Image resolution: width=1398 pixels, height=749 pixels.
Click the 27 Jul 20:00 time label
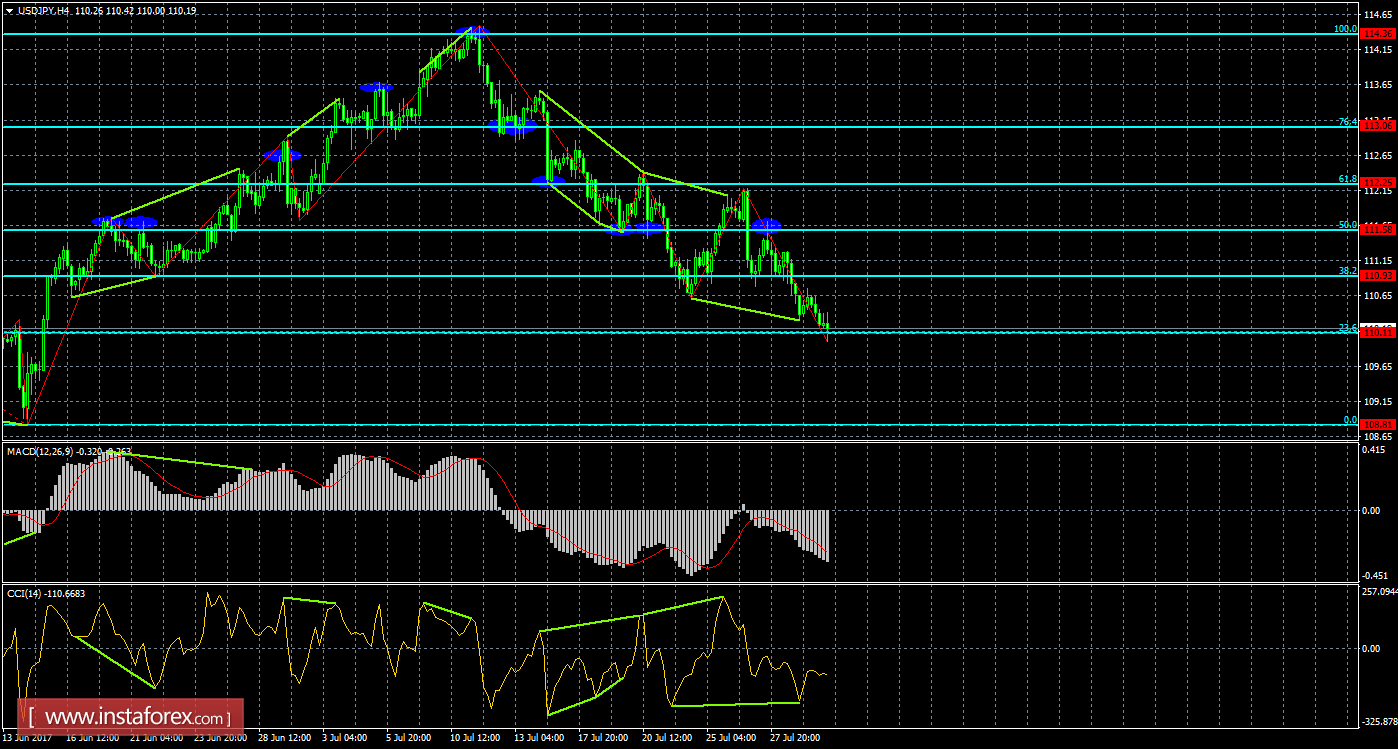click(797, 738)
